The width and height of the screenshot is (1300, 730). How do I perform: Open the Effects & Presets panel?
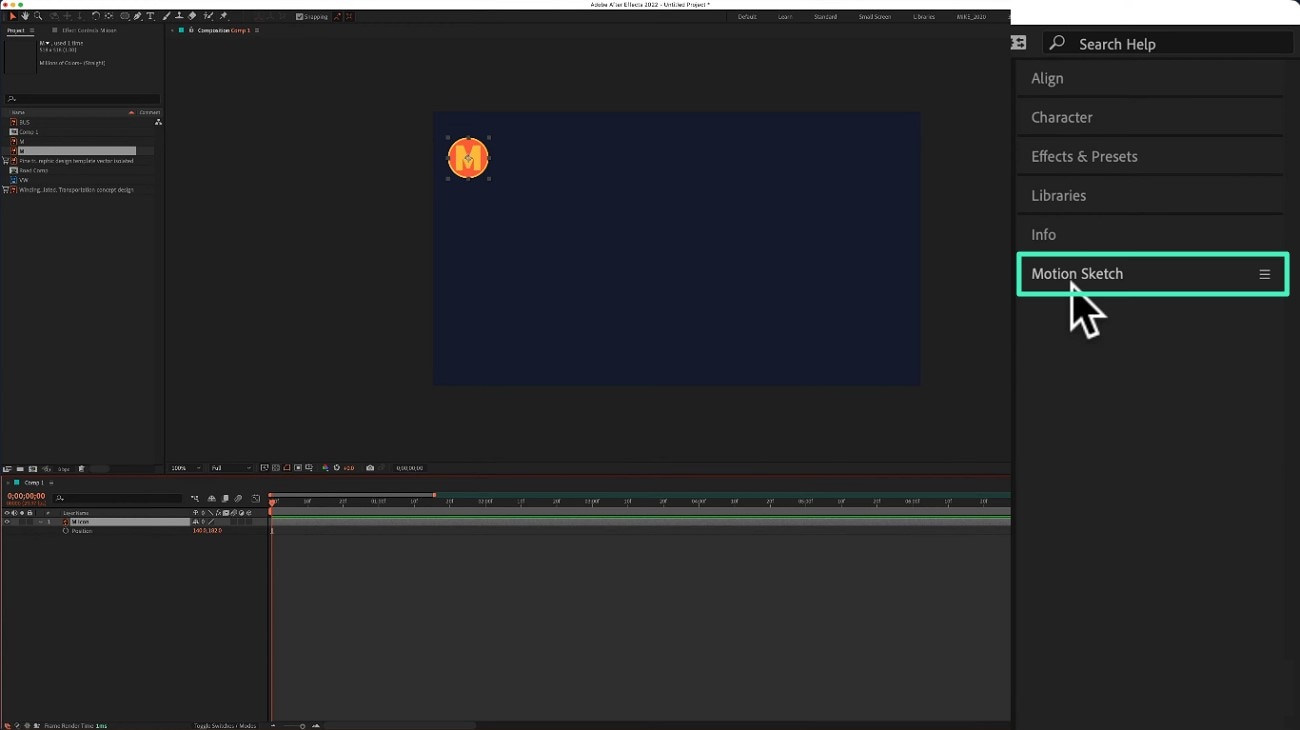tap(1084, 156)
